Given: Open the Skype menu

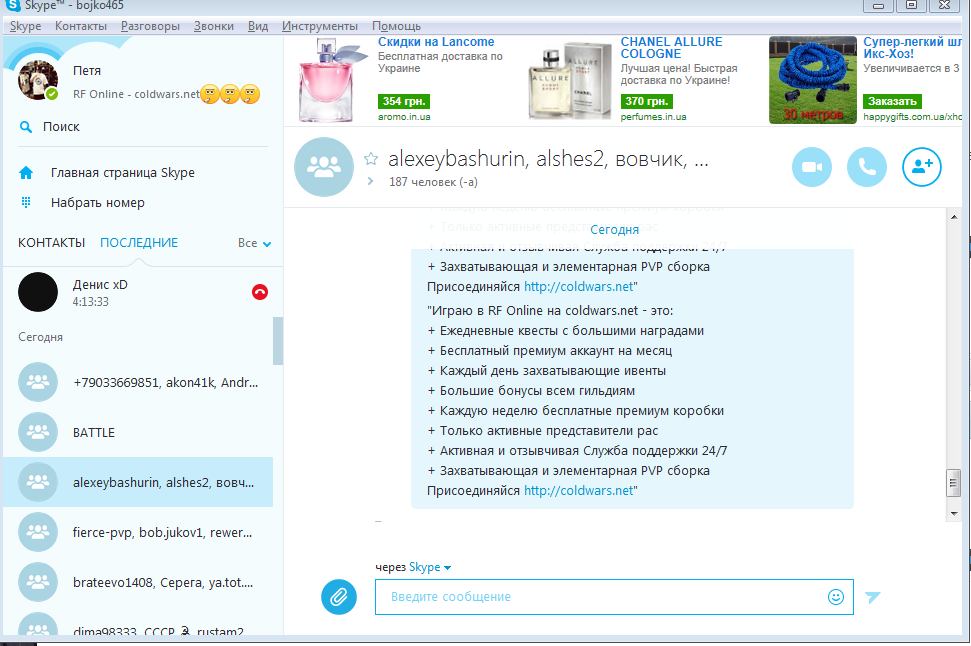Looking at the screenshot, I should [x=25, y=26].
